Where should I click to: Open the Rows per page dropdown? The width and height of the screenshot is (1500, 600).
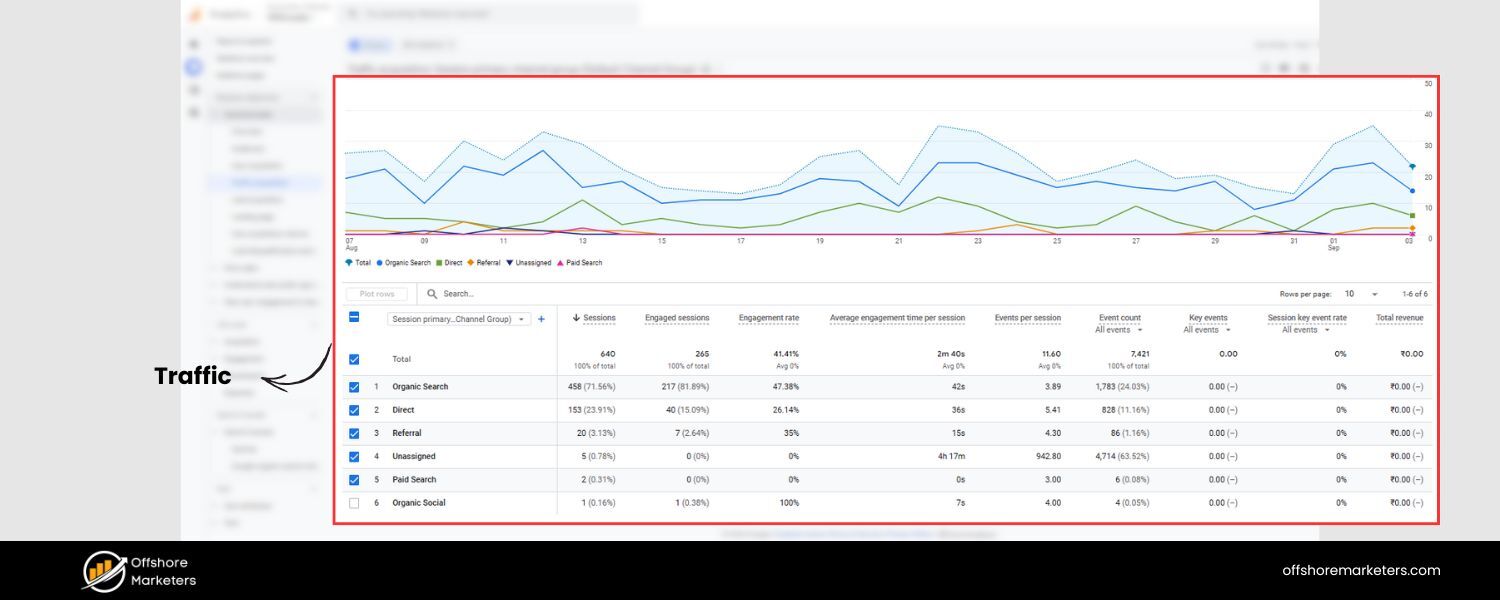[1364, 293]
